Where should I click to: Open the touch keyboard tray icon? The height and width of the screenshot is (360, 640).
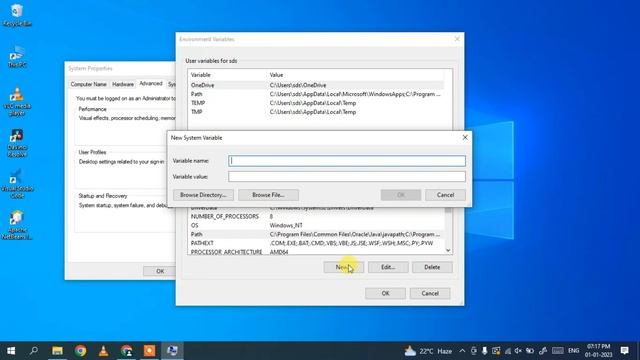pyautogui.click(x=558, y=351)
